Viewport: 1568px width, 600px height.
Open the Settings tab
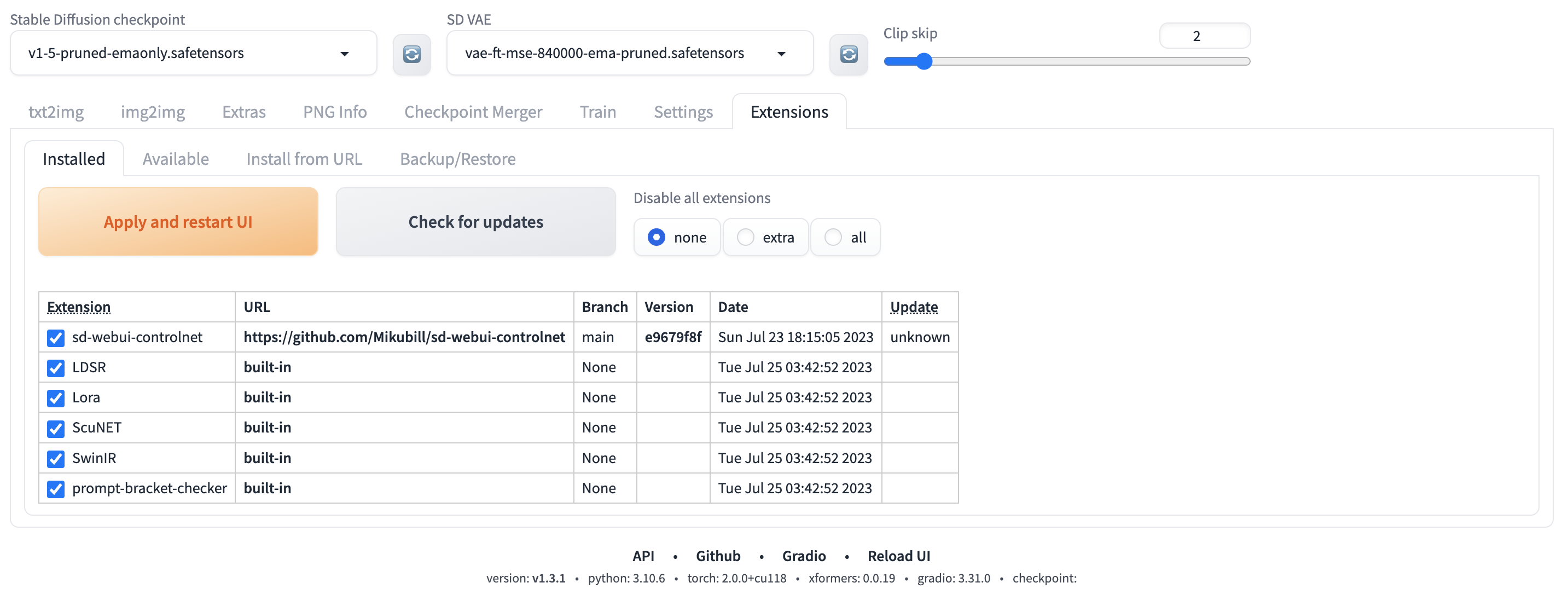[683, 112]
